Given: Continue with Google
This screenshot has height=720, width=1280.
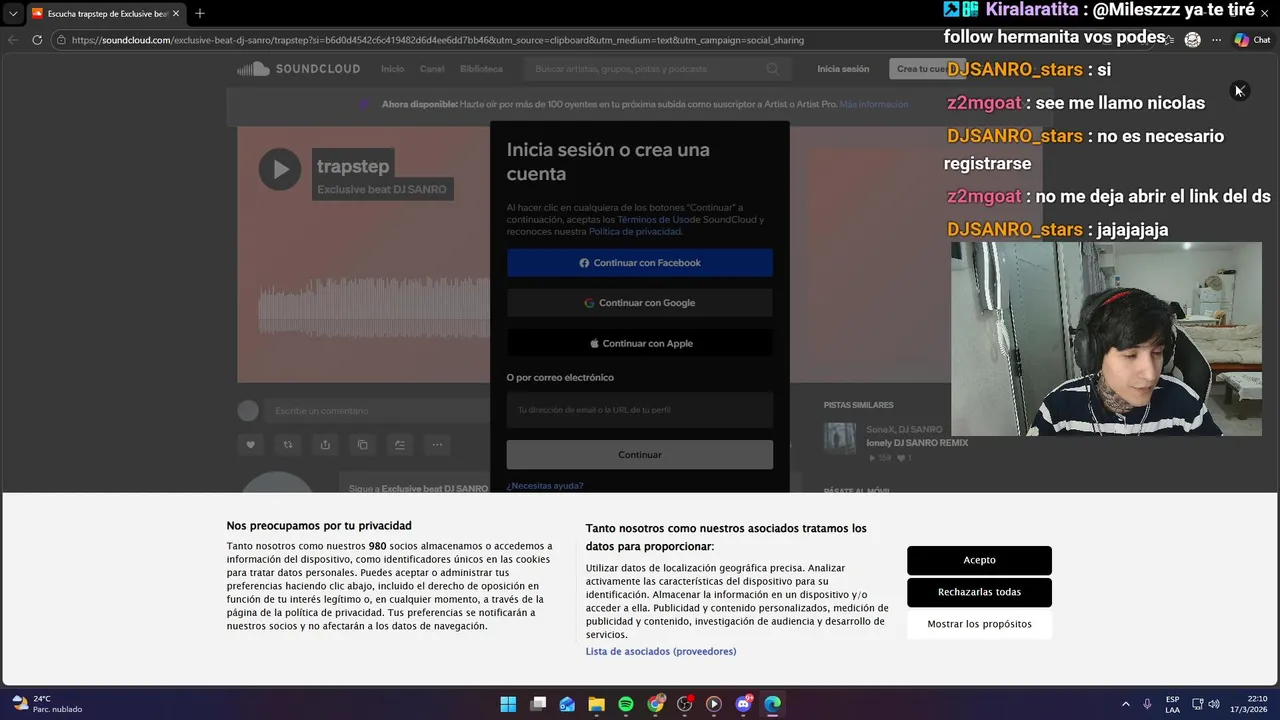Looking at the screenshot, I should tap(640, 303).
